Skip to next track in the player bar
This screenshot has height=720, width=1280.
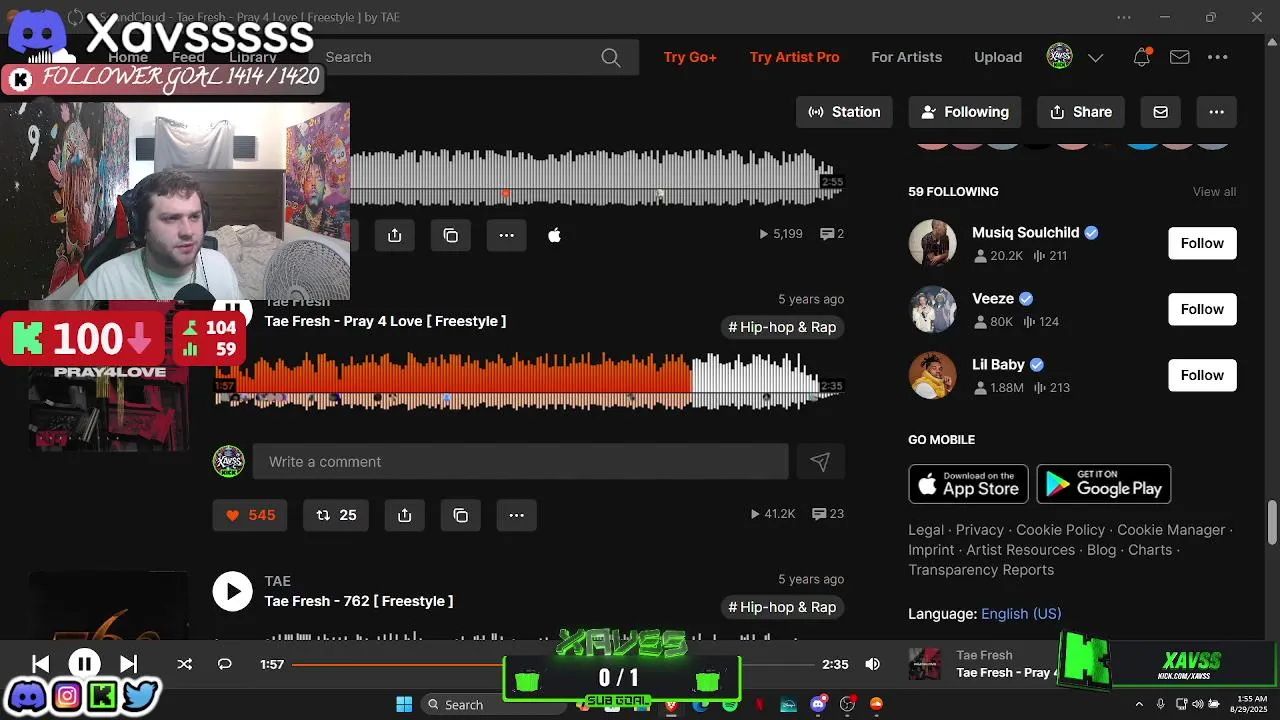click(x=128, y=664)
